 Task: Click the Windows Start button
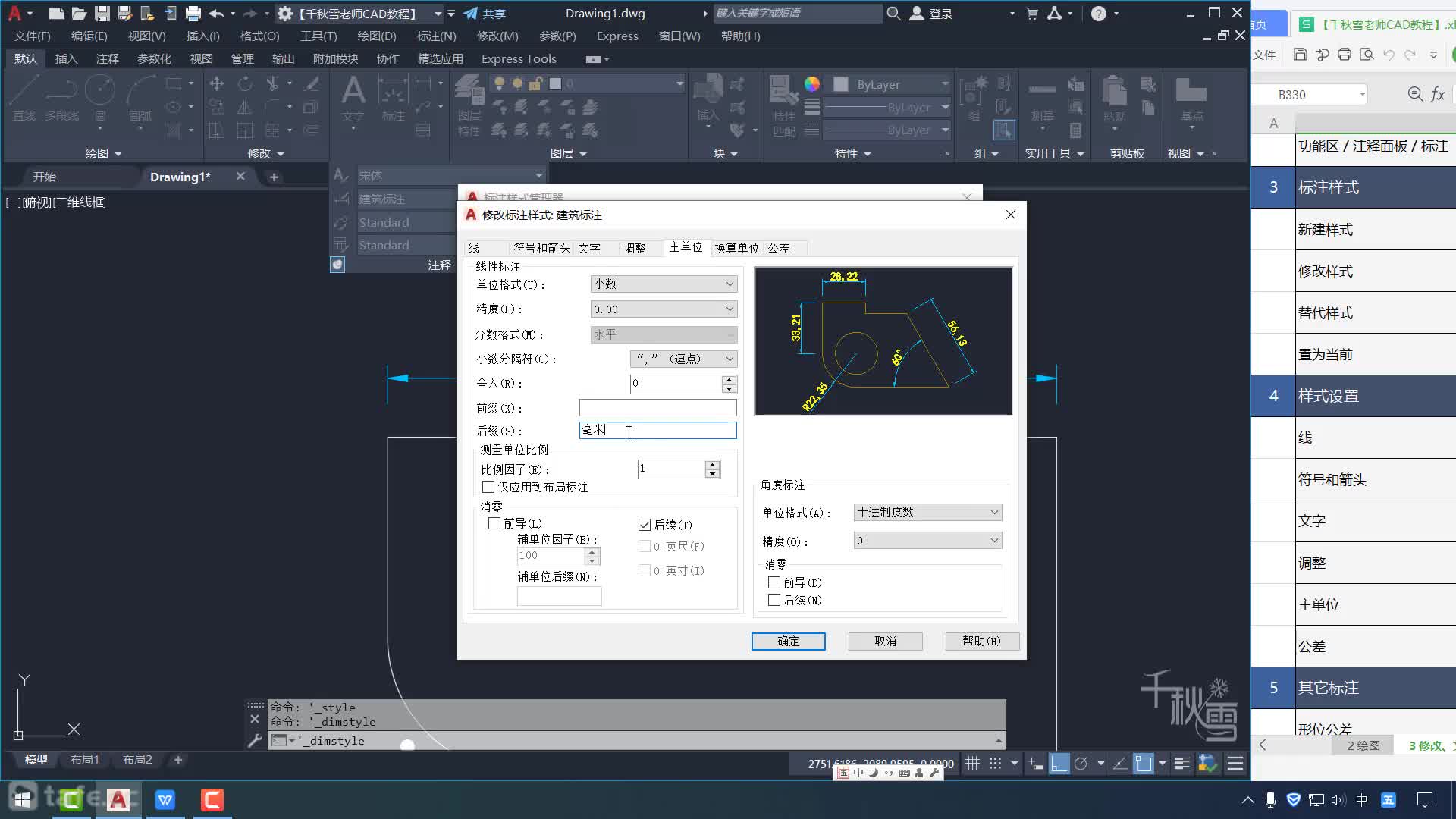(x=23, y=799)
